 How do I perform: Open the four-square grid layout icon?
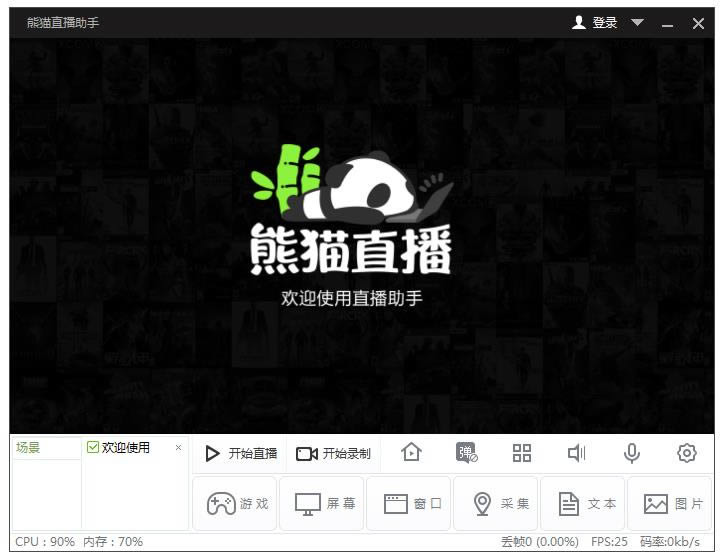522,453
